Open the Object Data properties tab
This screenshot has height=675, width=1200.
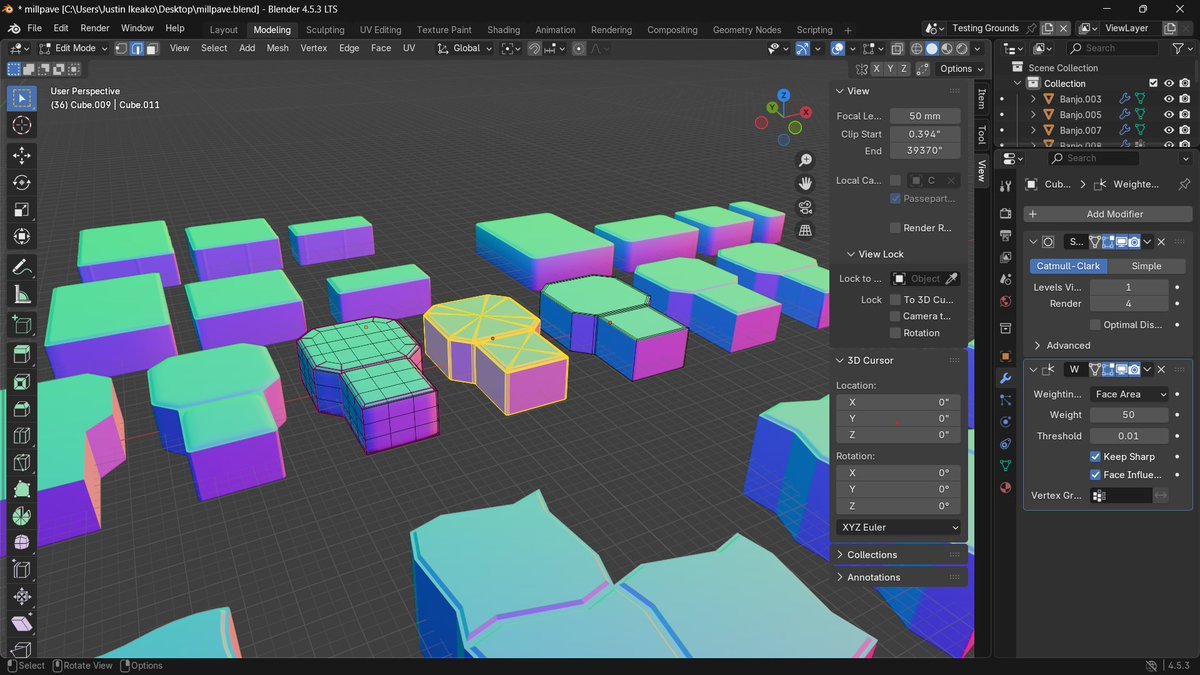click(1006, 465)
